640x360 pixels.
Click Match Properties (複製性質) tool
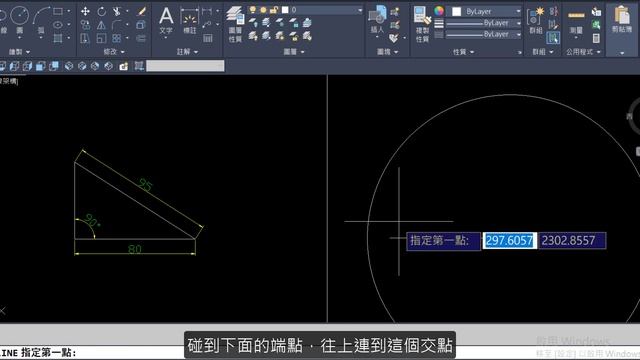pyautogui.click(x=422, y=24)
